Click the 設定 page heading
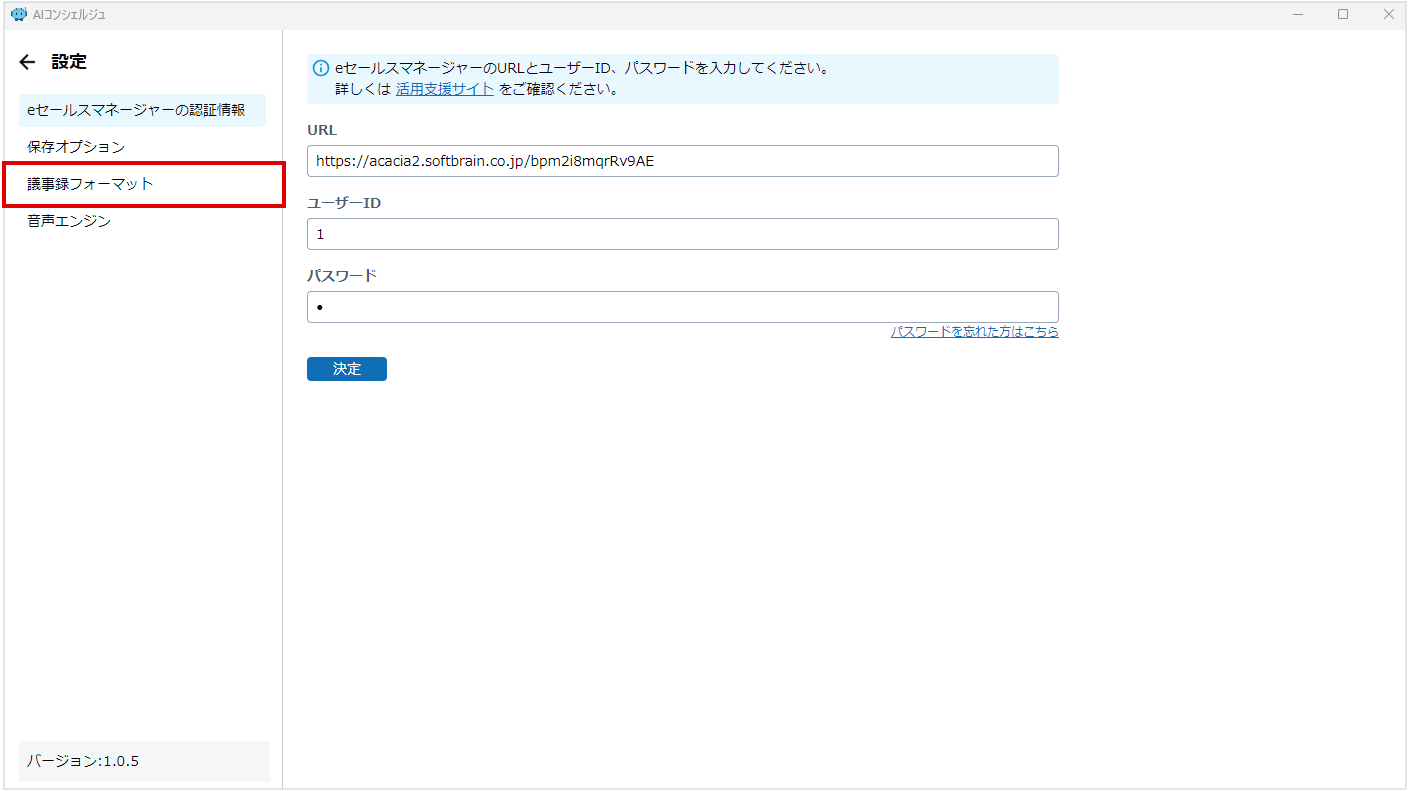The width and height of the screenshot is (1408, 791). pyautogui.click(x=69, y=62)
